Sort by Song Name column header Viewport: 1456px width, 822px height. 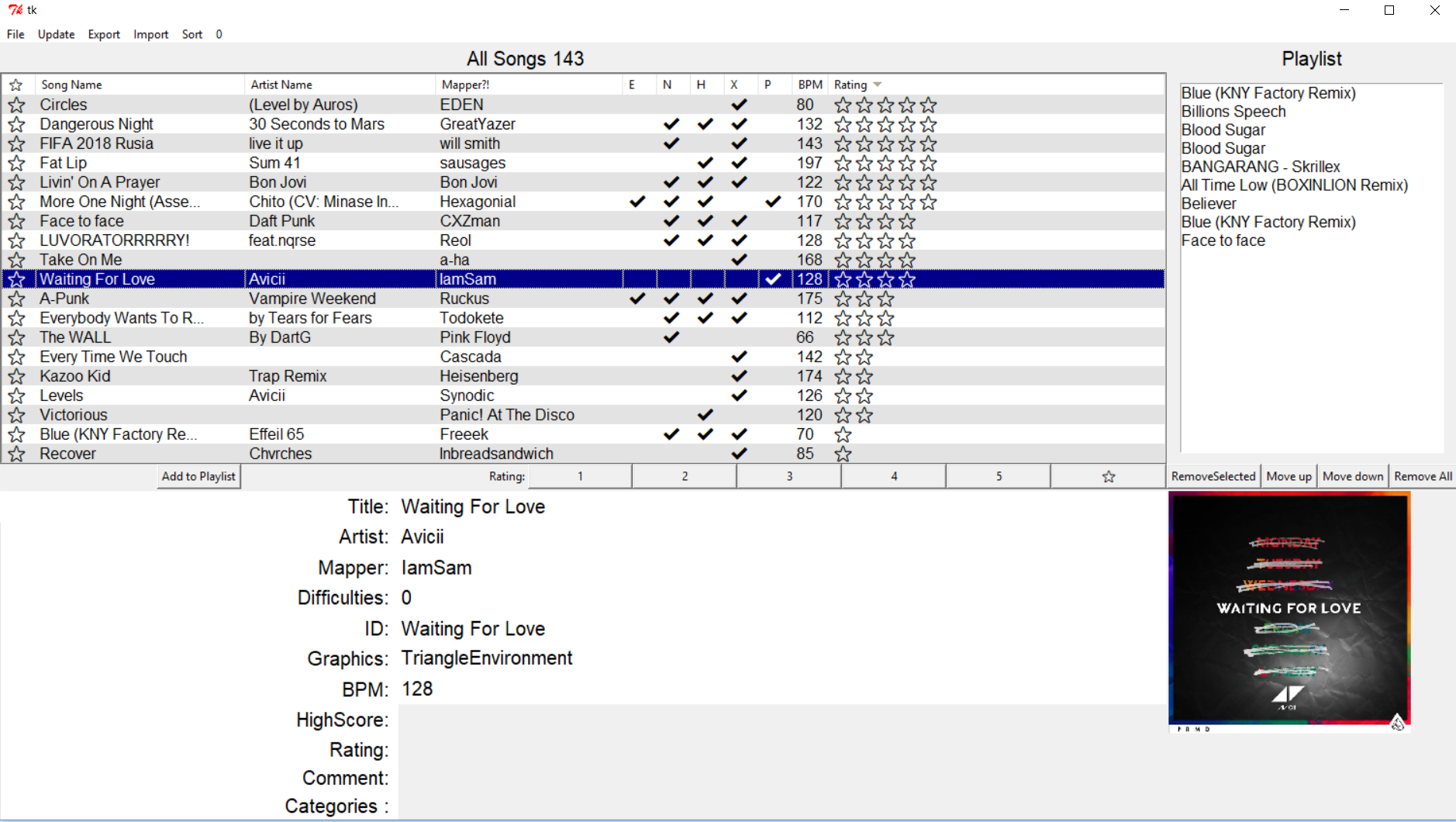(x=140, y=85)
